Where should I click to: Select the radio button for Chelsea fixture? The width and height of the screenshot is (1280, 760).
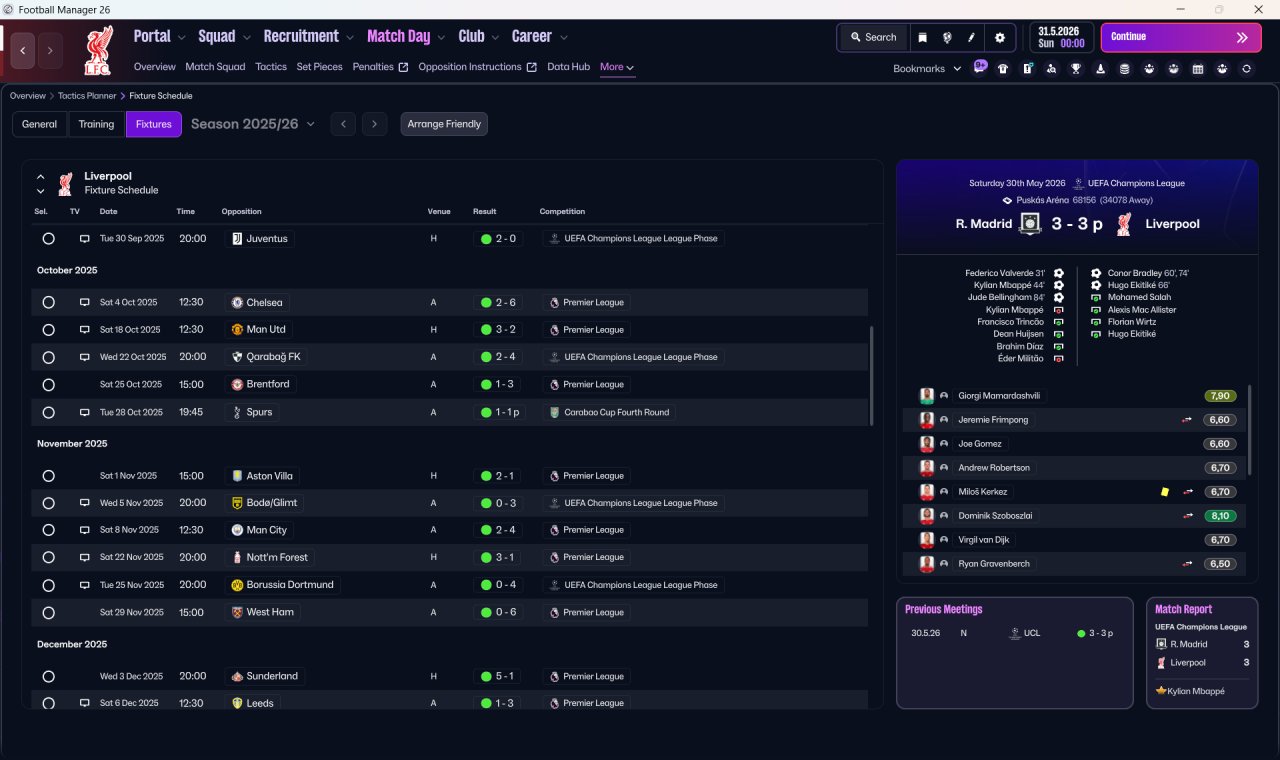48,302
